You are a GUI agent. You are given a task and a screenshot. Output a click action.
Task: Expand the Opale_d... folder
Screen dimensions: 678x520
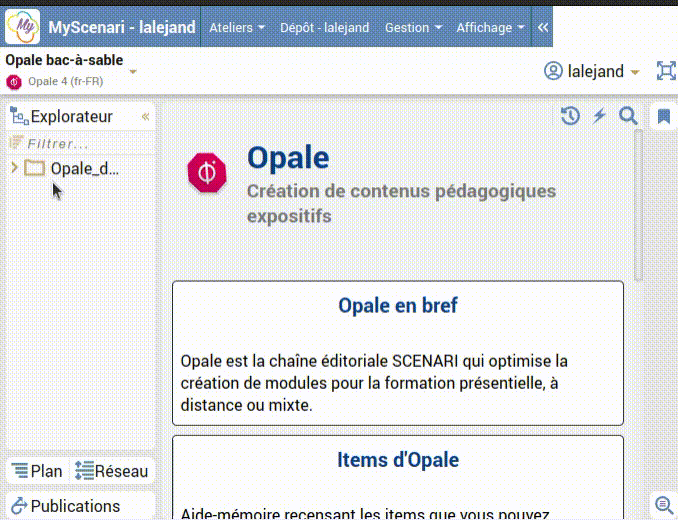(x=14, y=168)
